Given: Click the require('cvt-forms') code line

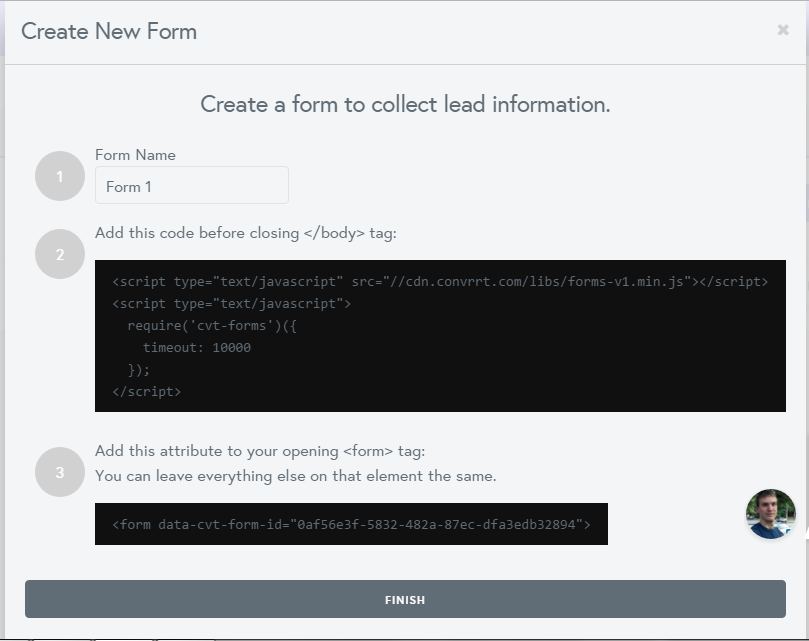Looking at the screenshot, I should tap(212, 326).
